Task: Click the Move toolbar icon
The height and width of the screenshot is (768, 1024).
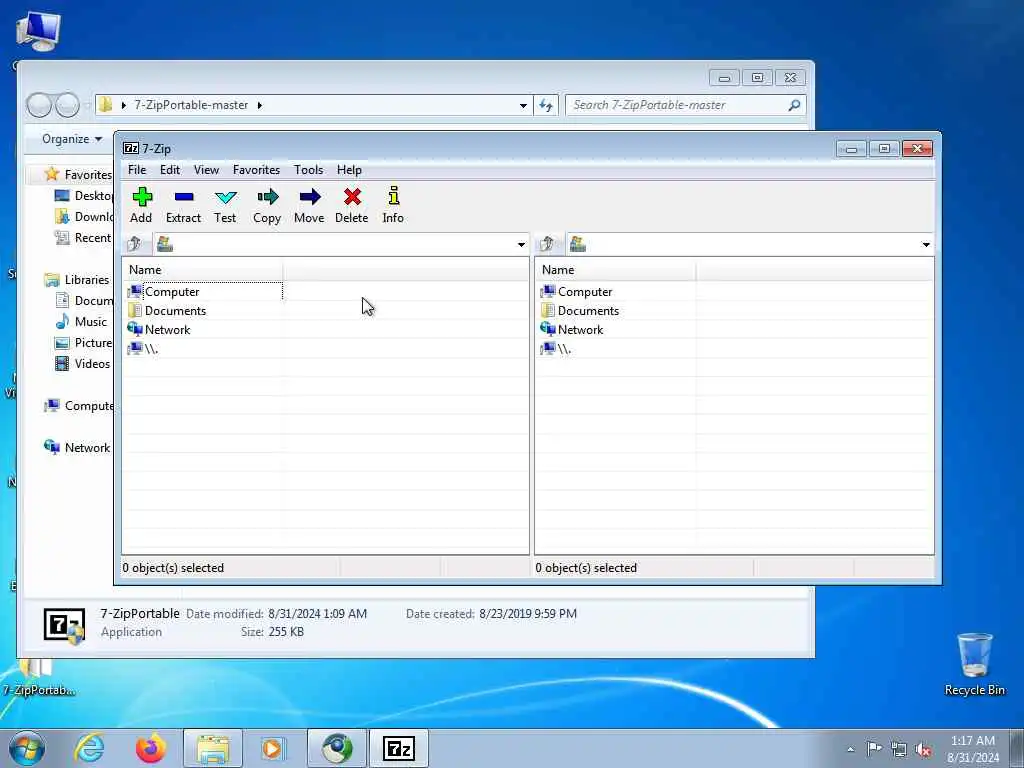Action: (309, 205)
